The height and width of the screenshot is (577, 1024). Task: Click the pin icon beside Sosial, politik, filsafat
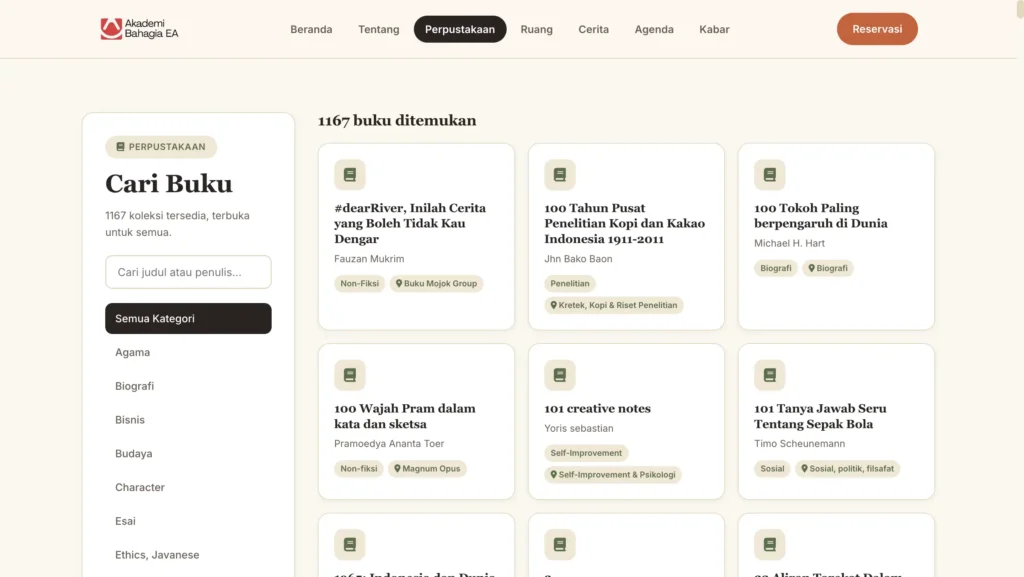805,469
